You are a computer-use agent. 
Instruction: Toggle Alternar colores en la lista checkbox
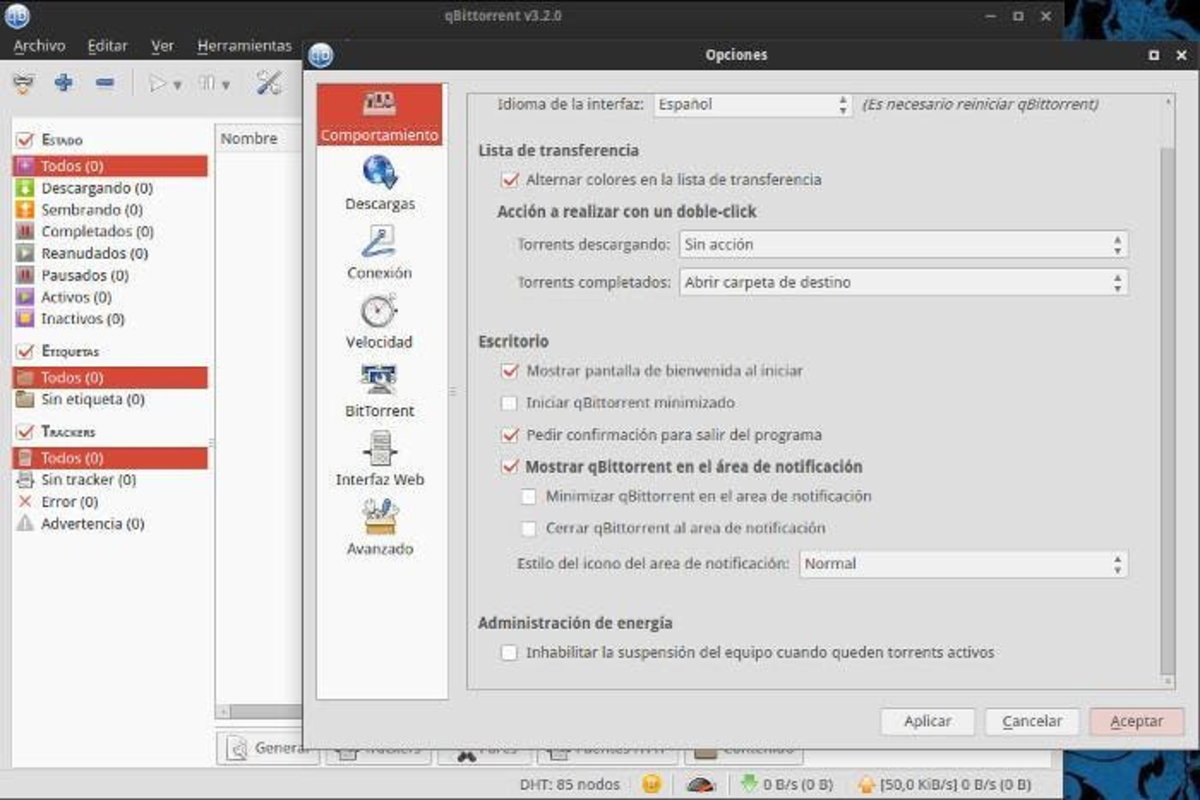click(x=510, y=180)
